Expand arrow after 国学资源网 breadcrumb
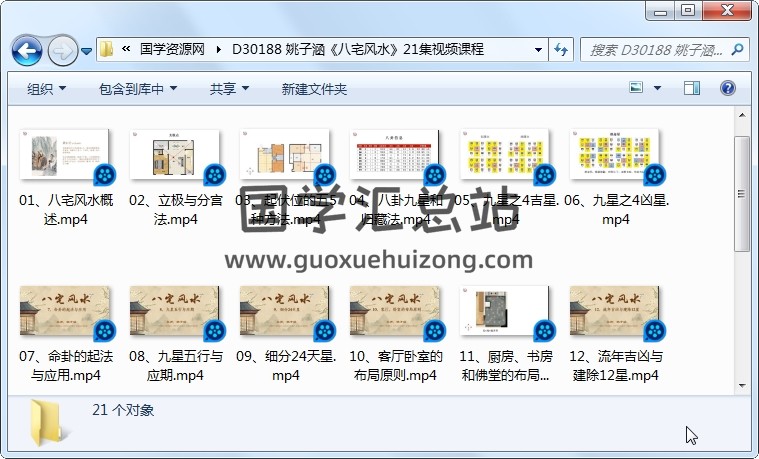 [219, 49]
